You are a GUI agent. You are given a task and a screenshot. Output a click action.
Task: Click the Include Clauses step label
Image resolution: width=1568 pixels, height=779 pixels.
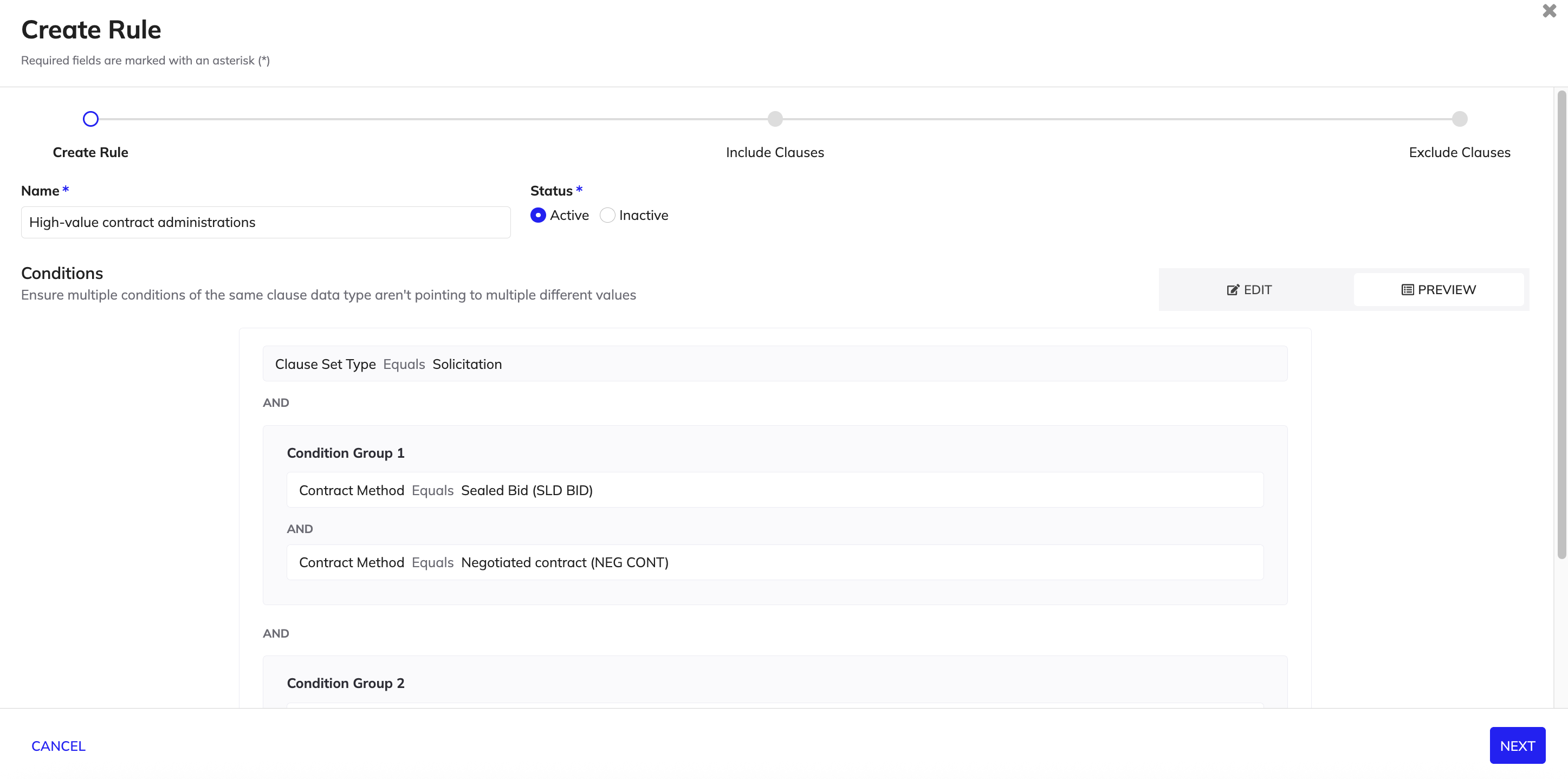point(775,153)
